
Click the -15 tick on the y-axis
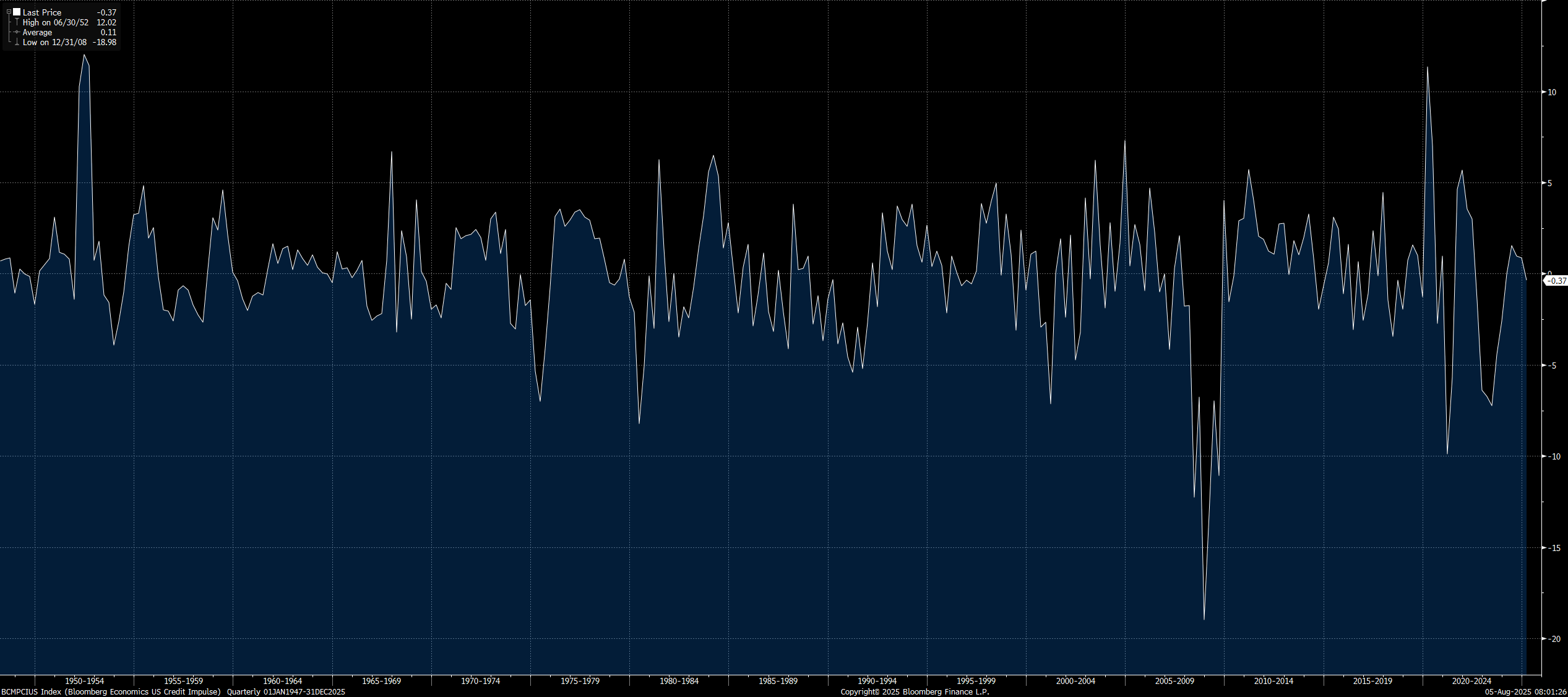point(1554,548)
